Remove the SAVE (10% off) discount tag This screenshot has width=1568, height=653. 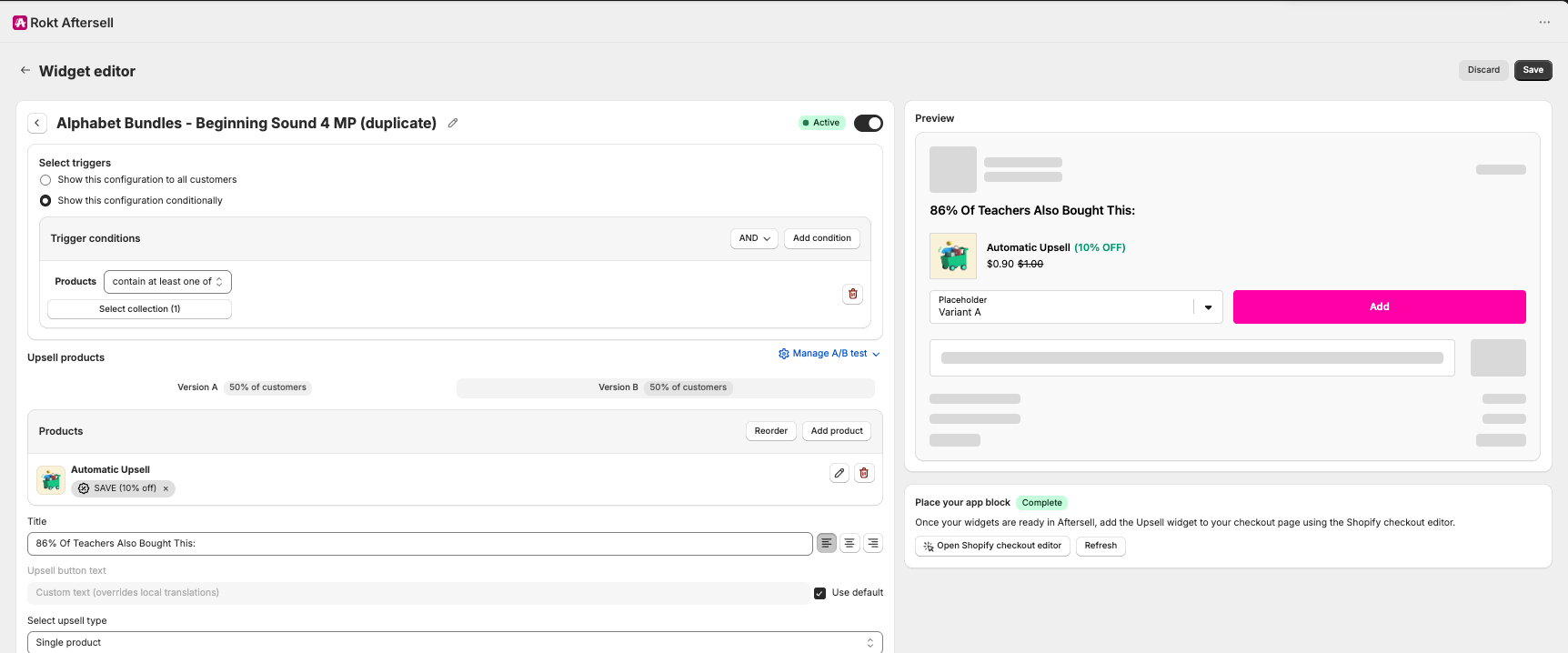click(x=166, y=488)
